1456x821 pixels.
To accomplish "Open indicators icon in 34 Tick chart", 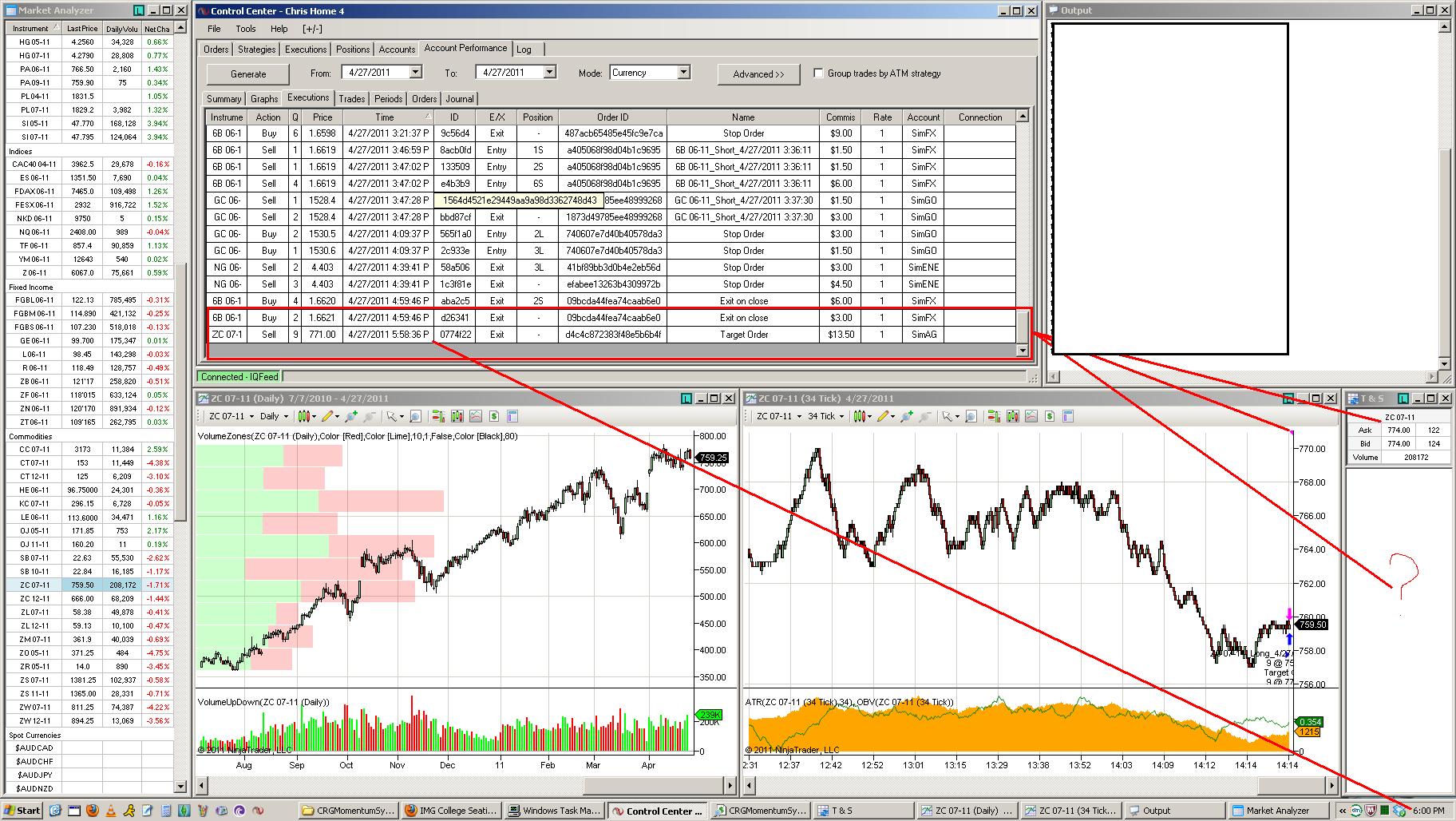I will (1012, 416).
